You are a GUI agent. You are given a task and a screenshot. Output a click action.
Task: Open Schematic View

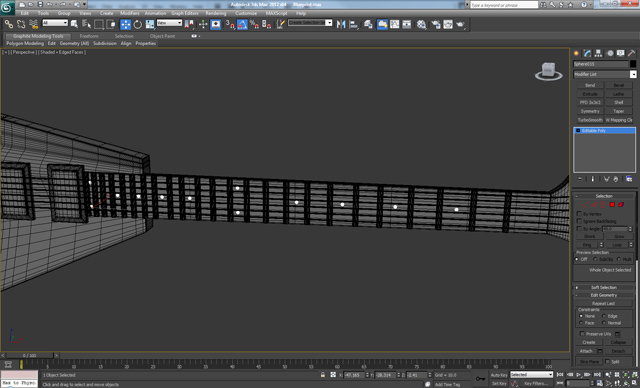pyautogui.click(x=407, y=24)
